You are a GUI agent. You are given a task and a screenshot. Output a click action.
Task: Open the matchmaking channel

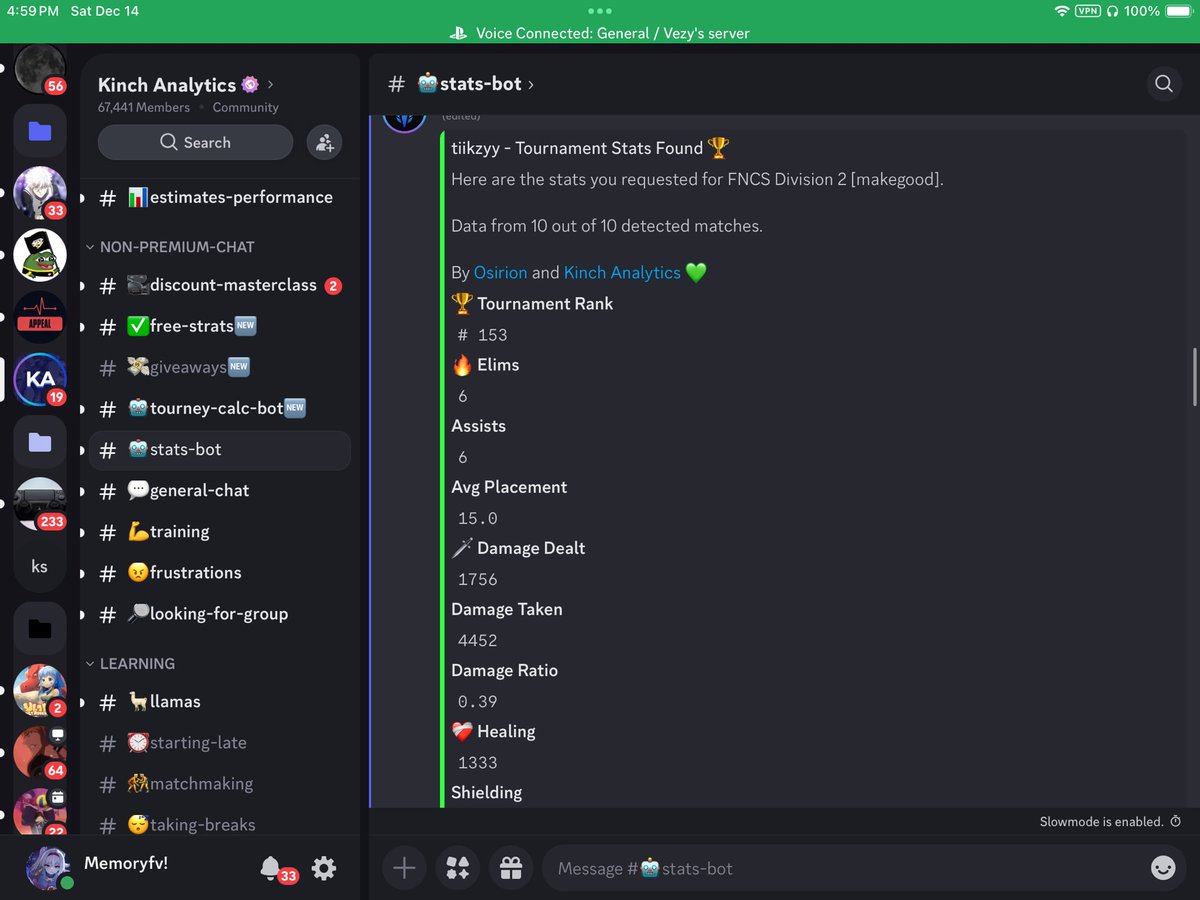click(x=220, y=783)
